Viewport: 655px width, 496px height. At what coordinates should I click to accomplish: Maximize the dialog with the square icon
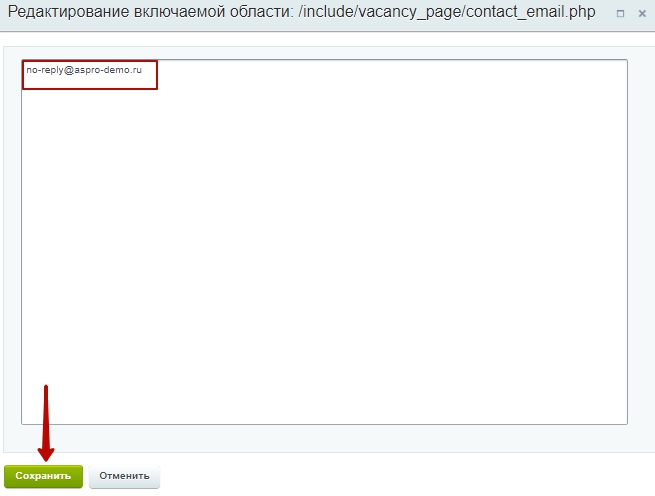point(620,14)
